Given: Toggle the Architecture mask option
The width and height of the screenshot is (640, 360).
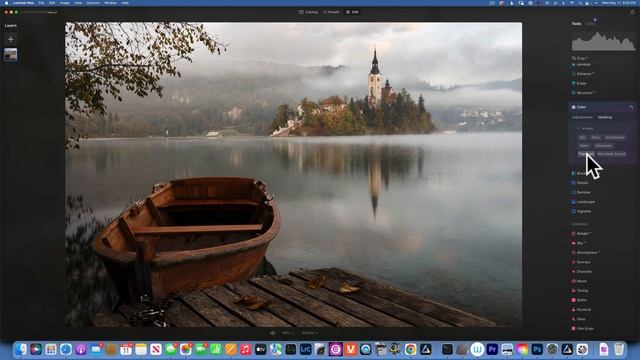Looking at the screenshot, I should tap(615, 138).
